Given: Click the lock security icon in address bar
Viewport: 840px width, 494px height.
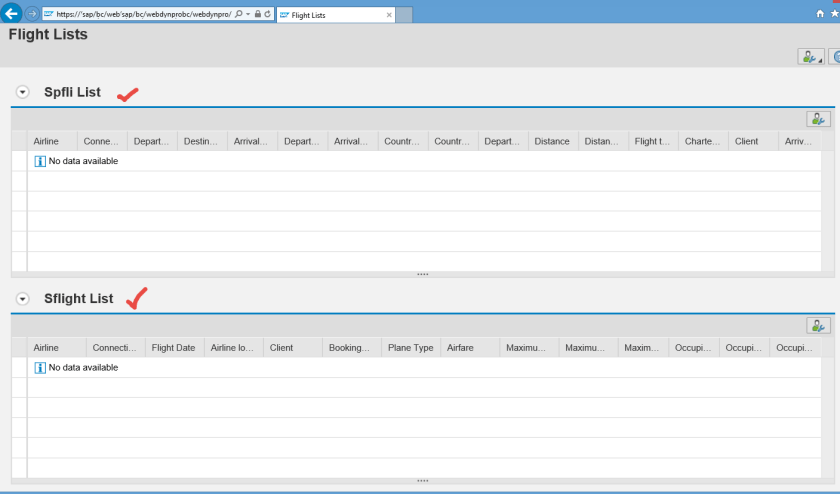Looking at the screenshot, I should 258,14.
